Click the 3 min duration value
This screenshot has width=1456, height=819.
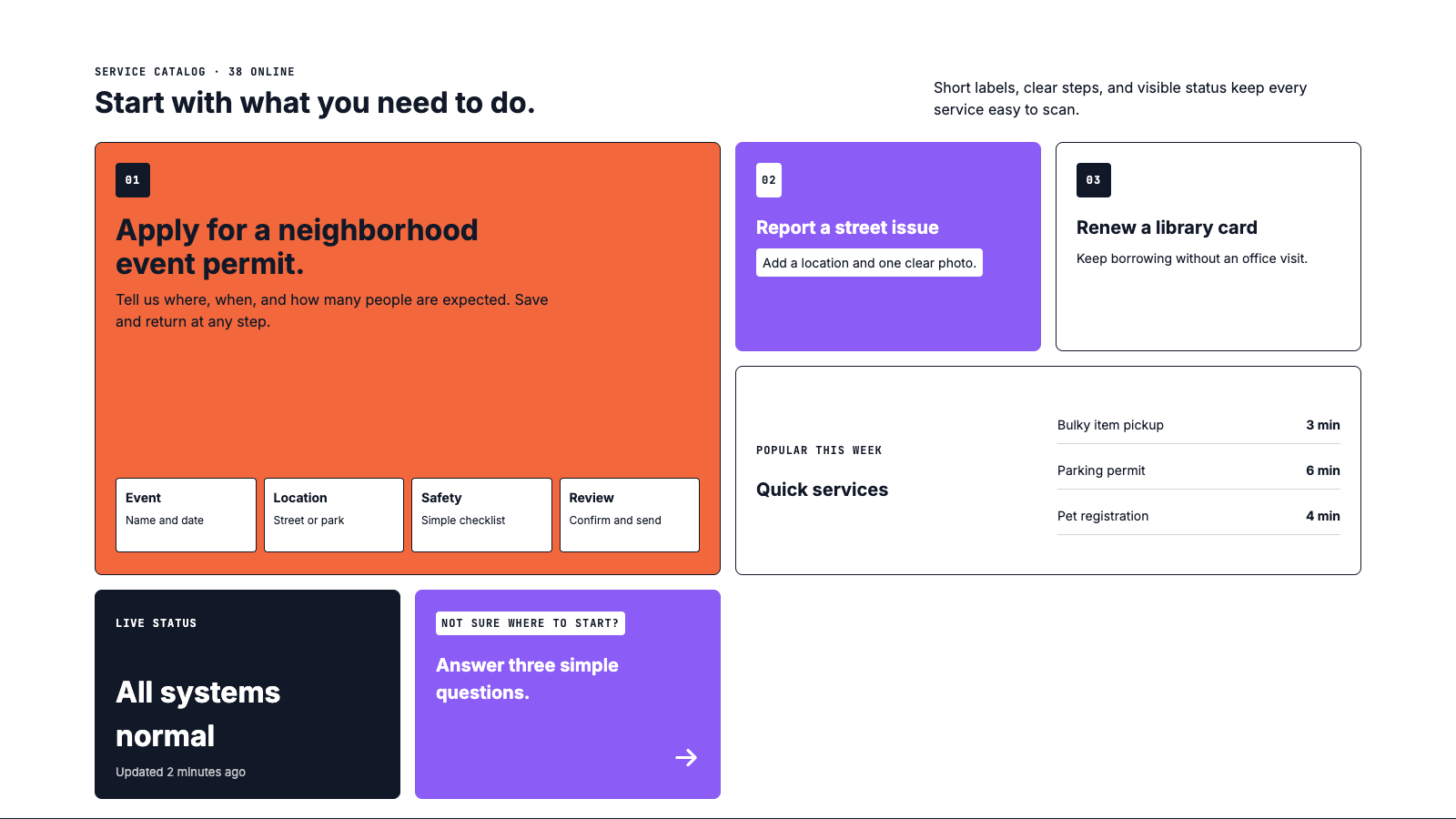click(x=1323, y=425)
